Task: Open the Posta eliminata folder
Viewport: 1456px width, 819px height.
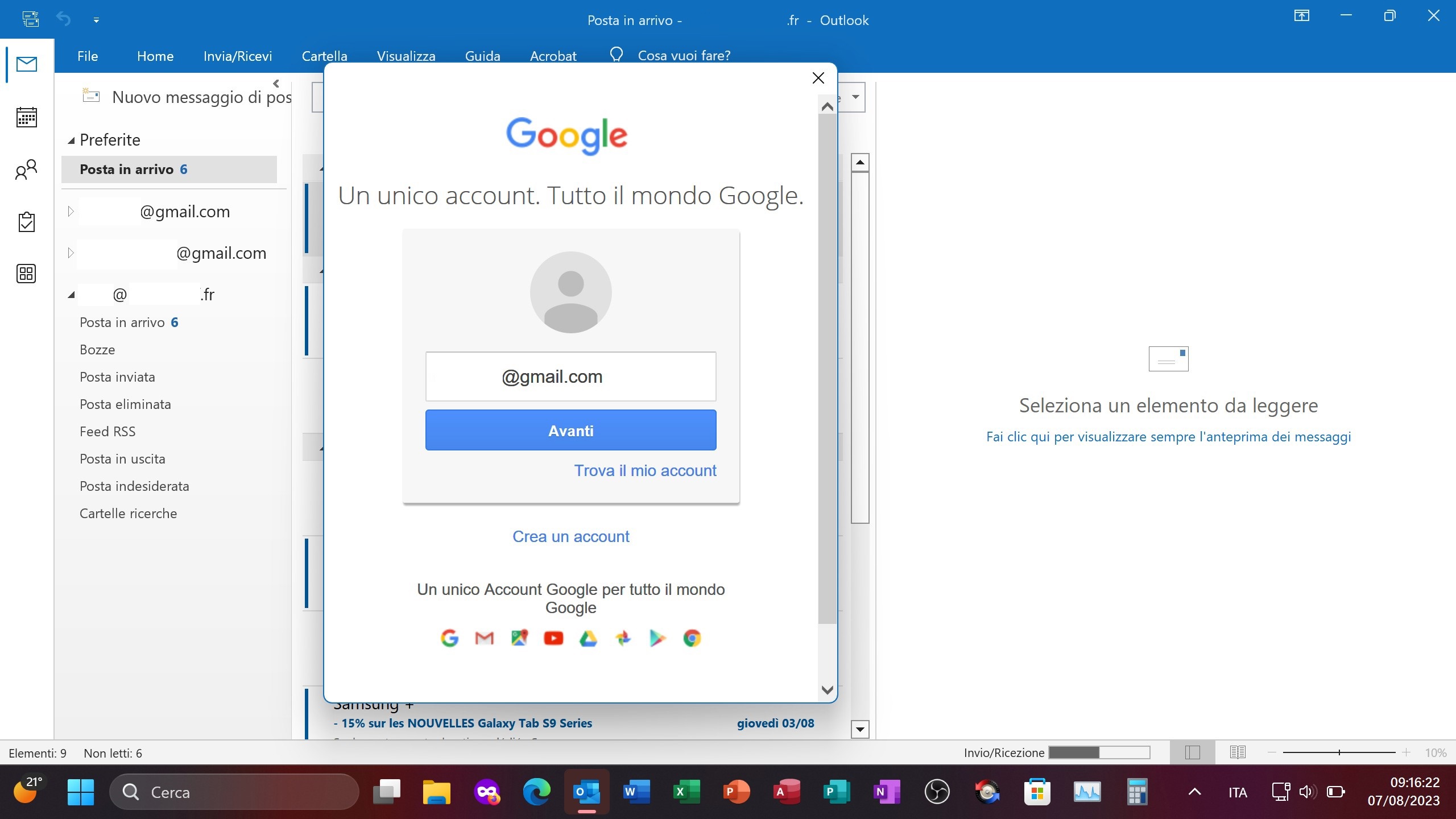Action: [x=125, y=404]
